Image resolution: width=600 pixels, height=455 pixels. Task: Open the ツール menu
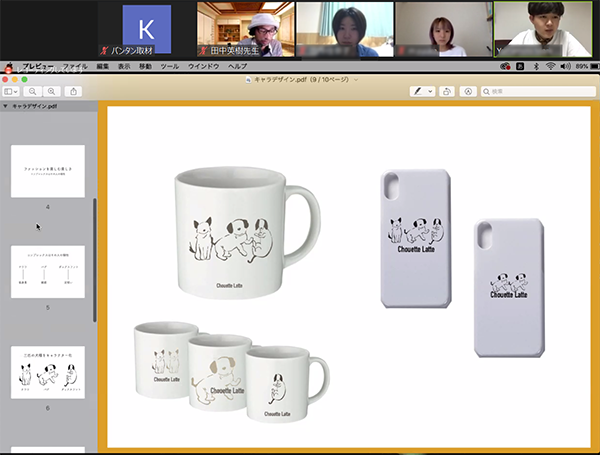pyautogui.click(x=170, y=66)
